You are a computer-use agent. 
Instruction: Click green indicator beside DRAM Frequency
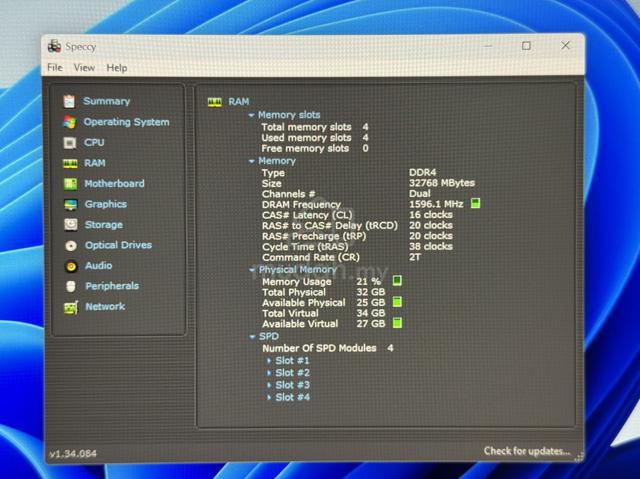(475, 203)
